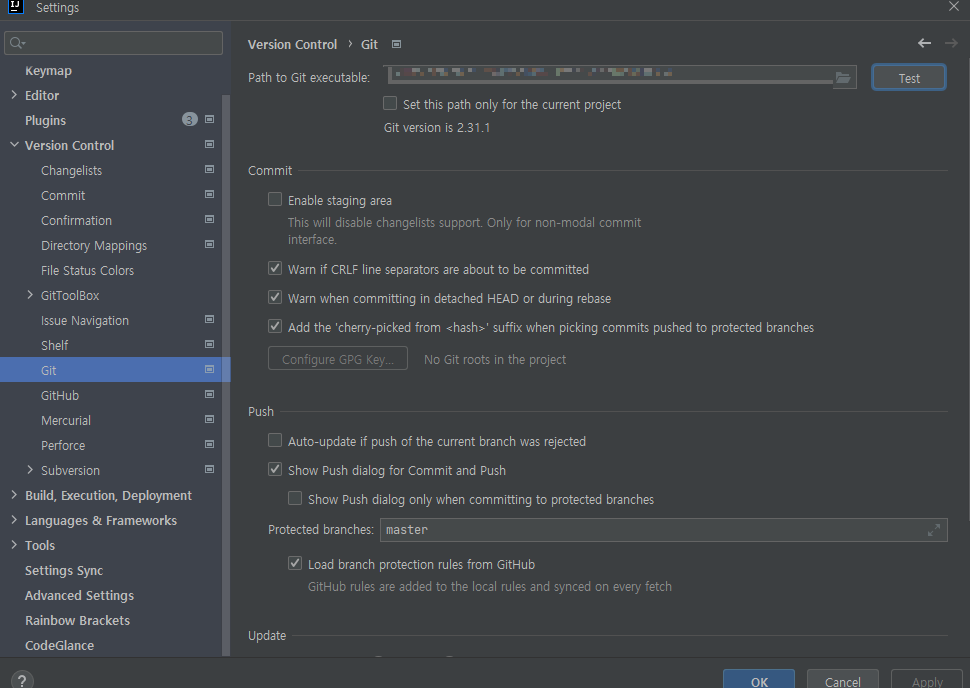Click the browse folder icon for Git path
Screen dimensions: 970x688
(x=843, y=77)
